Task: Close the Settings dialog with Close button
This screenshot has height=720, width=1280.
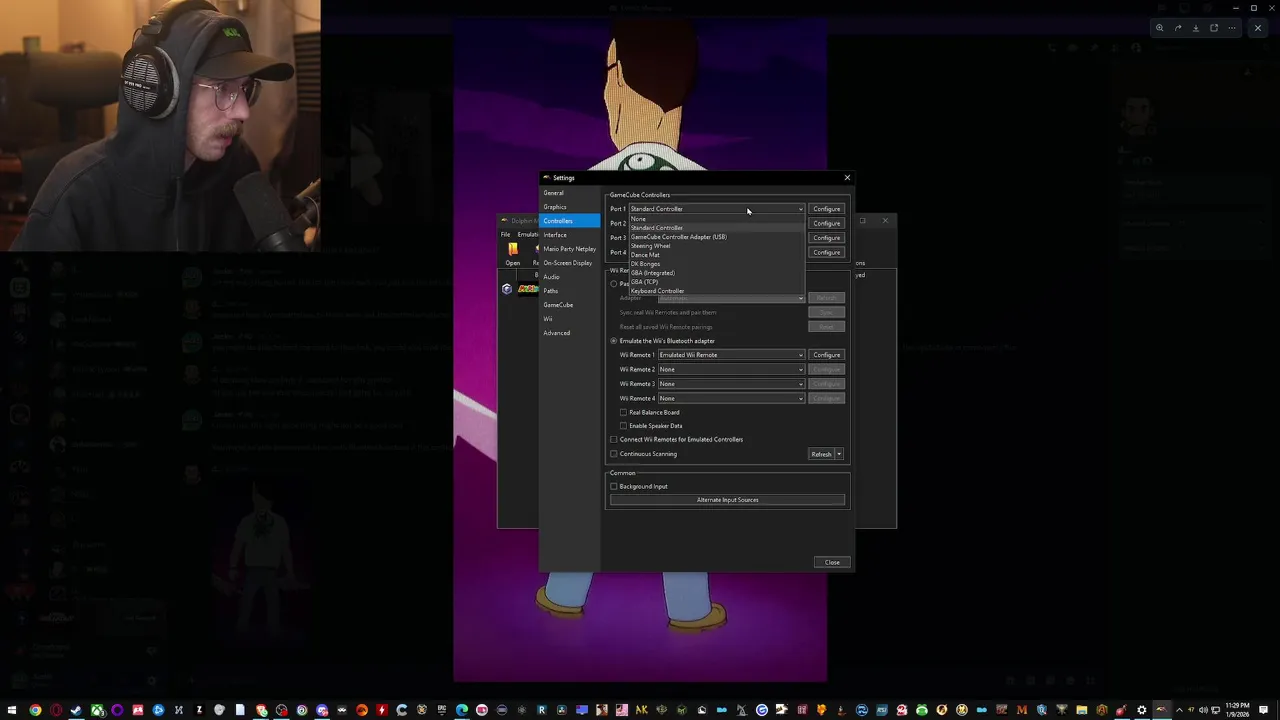Action: tap(832, 562)
